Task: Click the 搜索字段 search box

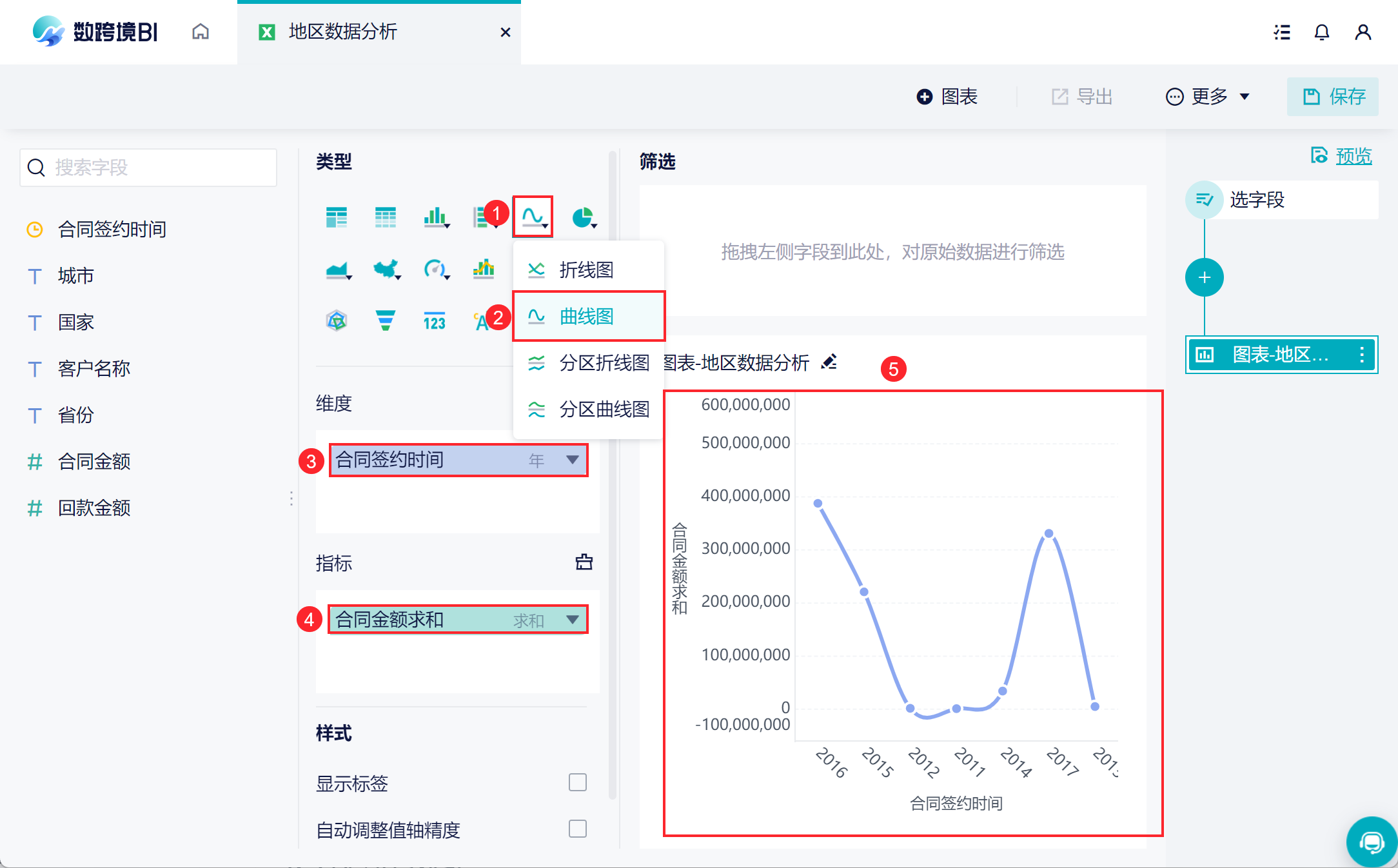Action: [148, 168]
